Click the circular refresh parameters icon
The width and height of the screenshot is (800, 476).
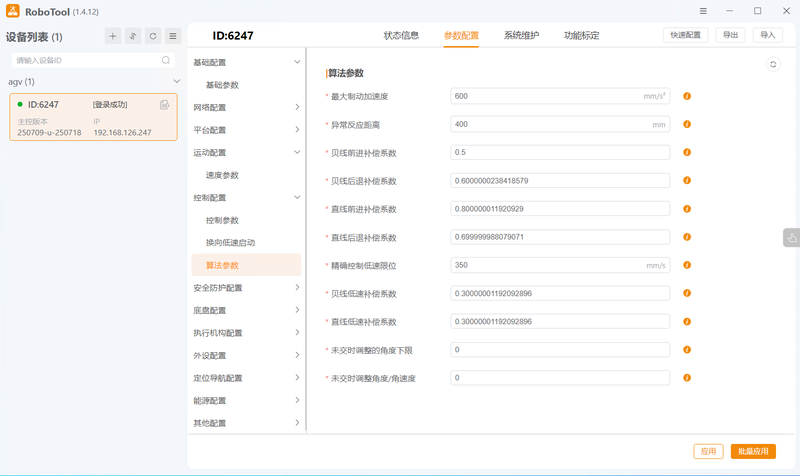click(x=772, y=64)
